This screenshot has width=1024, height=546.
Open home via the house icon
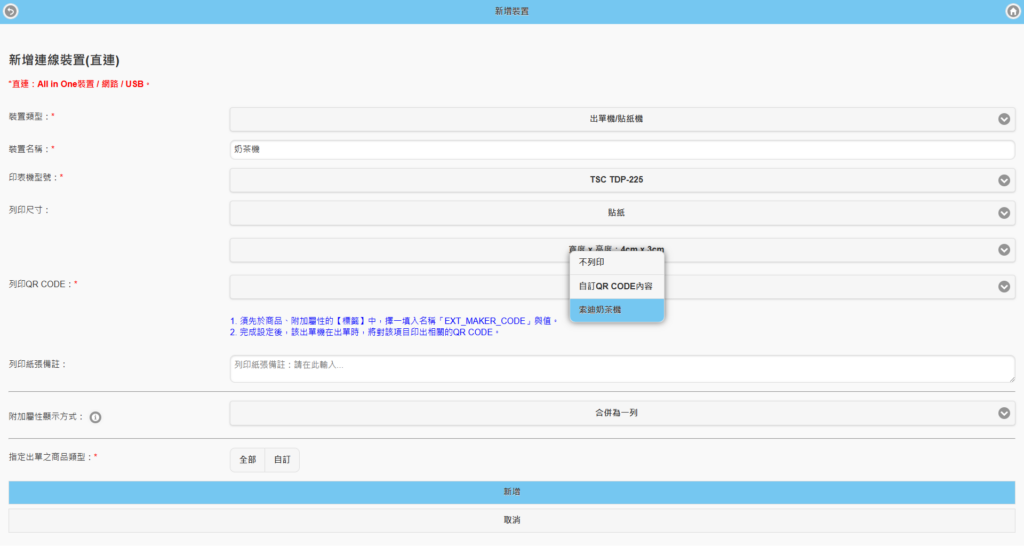click(1012, 11)
